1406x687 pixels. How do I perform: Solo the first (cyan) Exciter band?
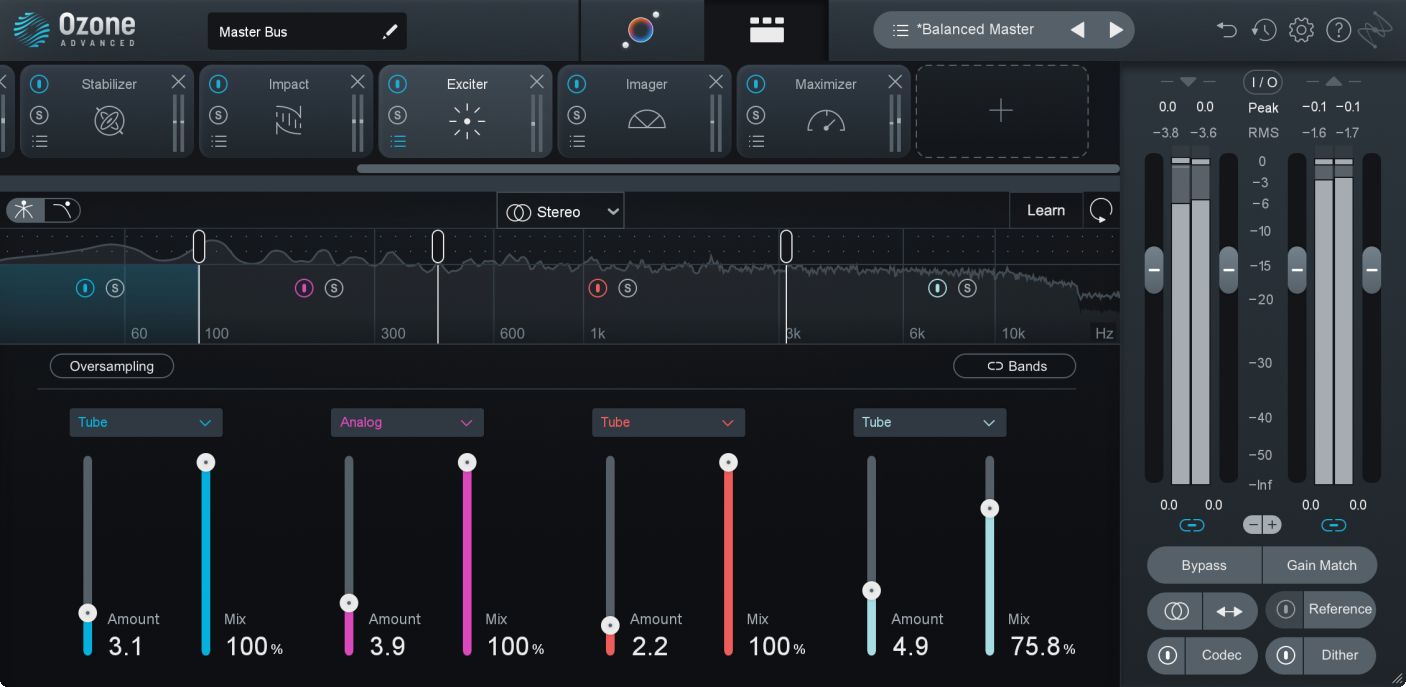(x=115, y=288)
